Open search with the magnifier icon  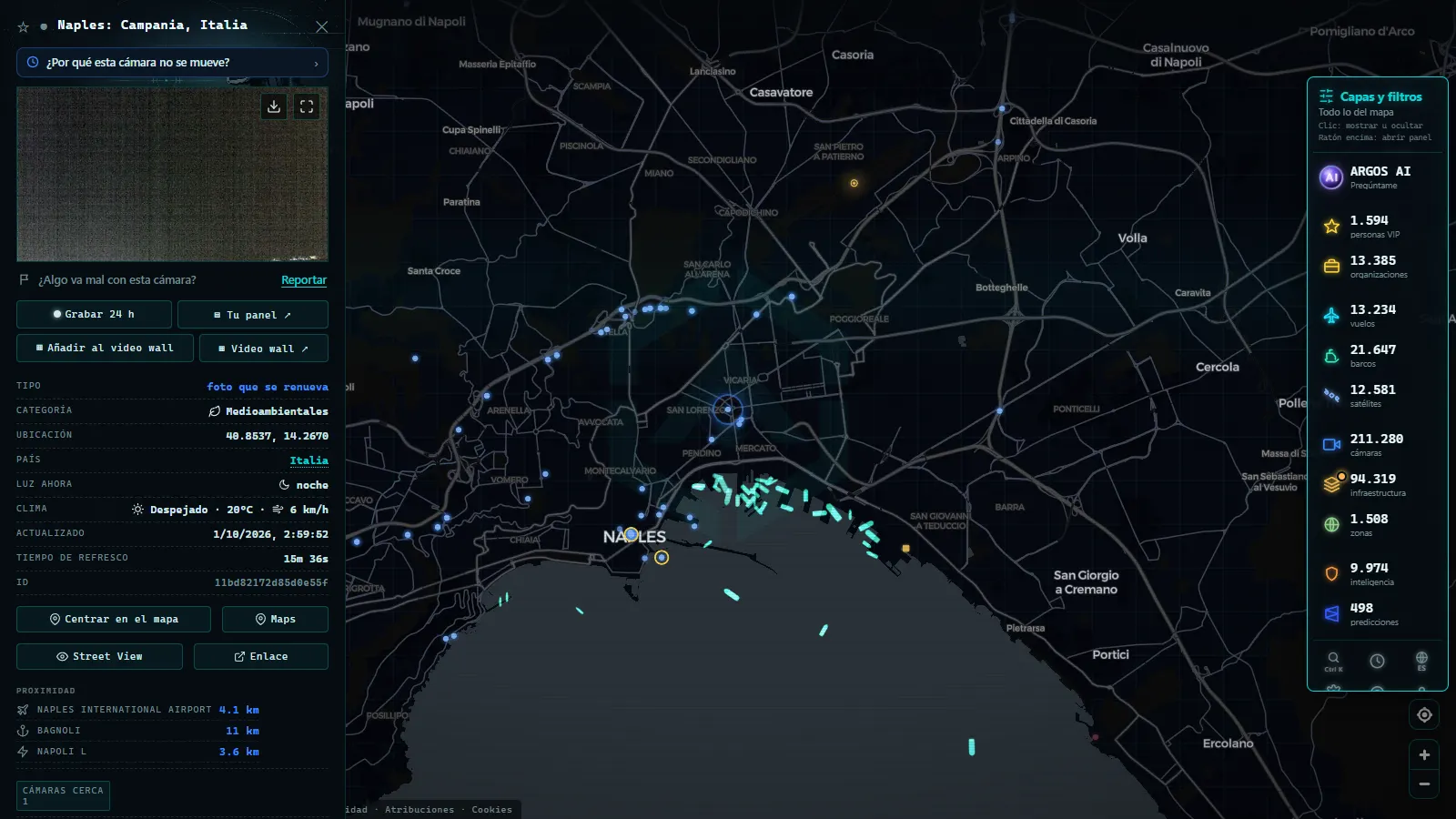(x=1333, y=661)
